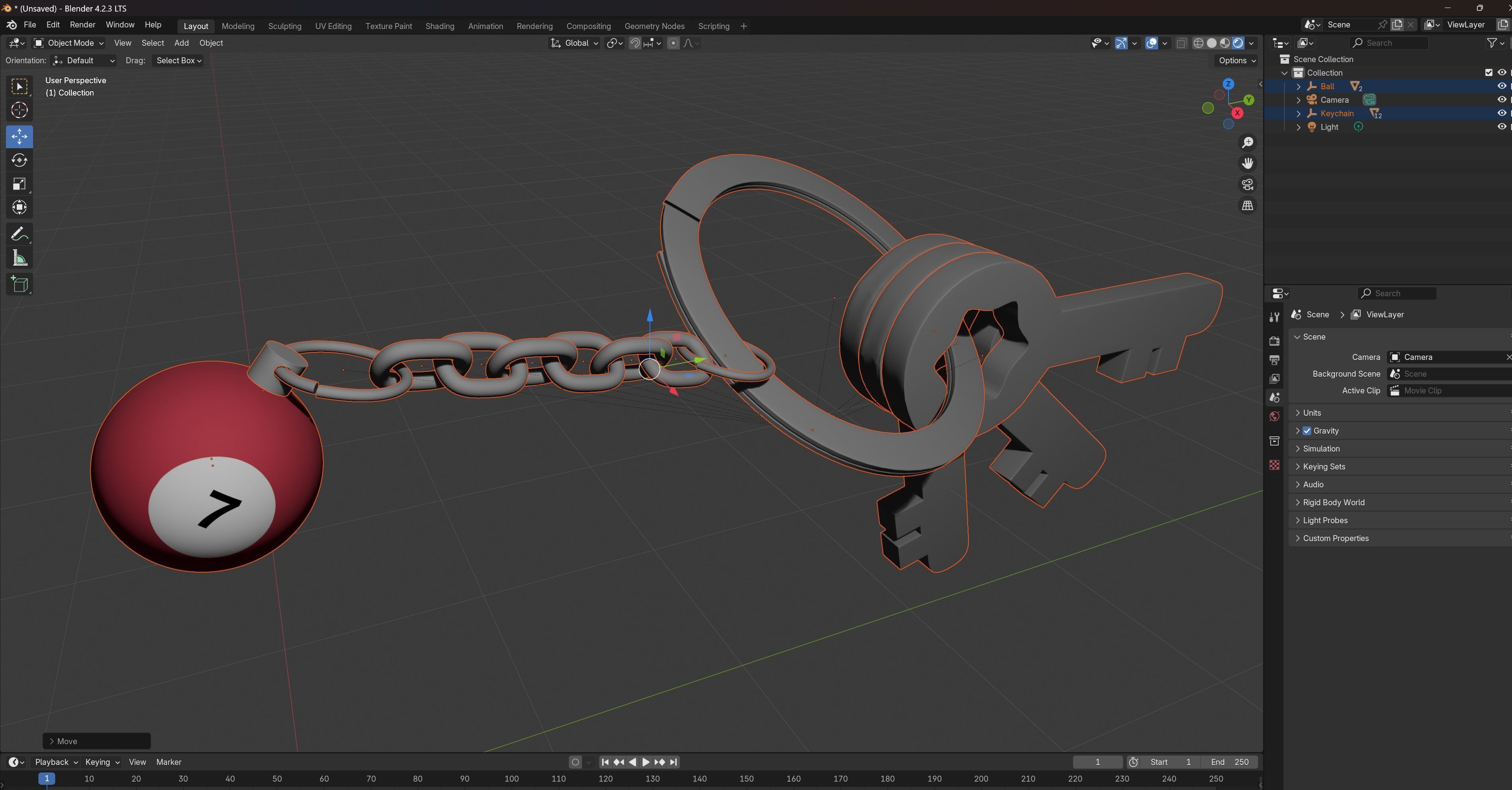Click the End frame field

coord(1230,762)
